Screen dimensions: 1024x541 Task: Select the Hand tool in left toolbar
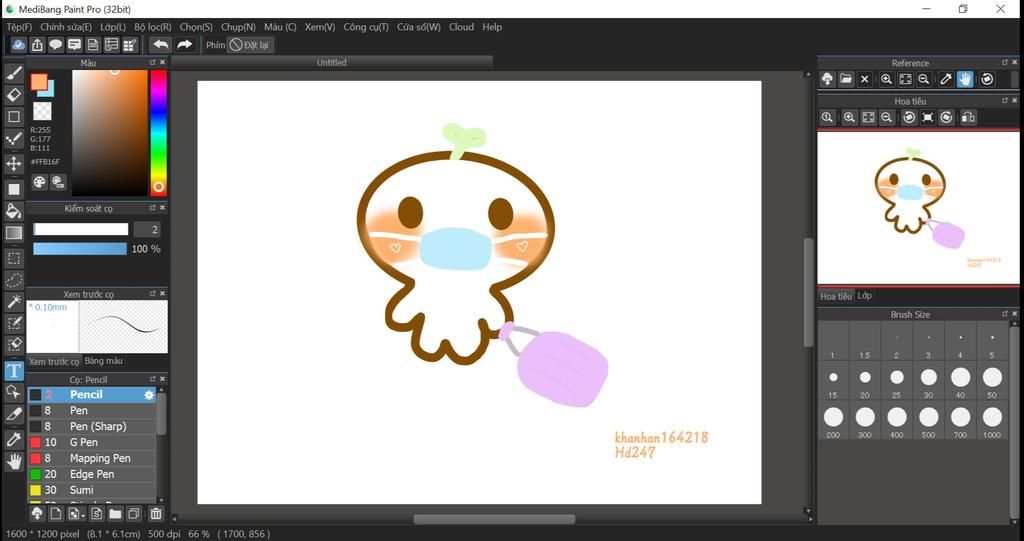(14, 462)
